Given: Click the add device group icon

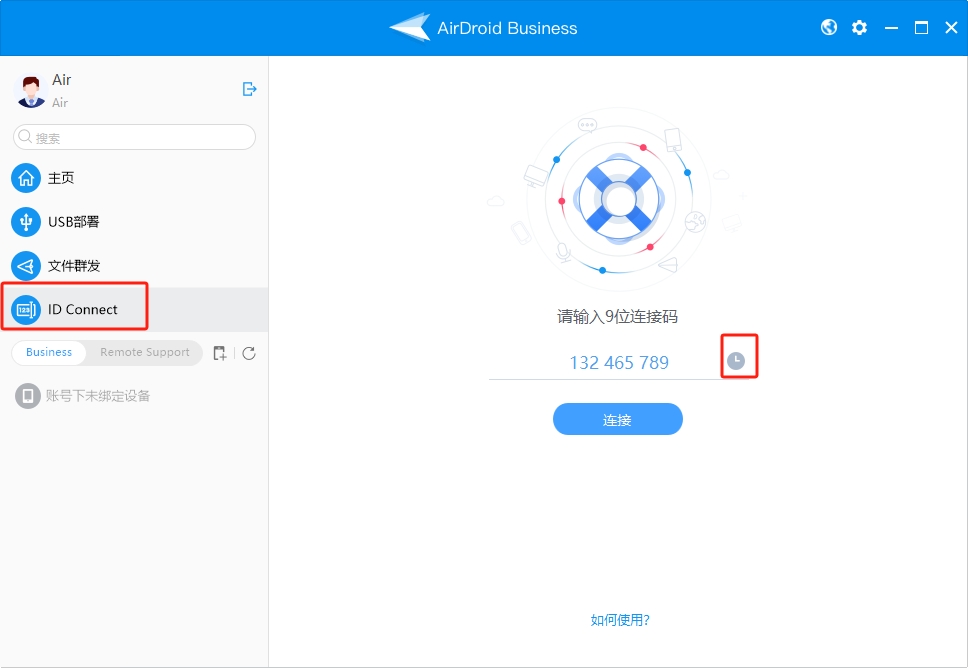Looking at the screenshot, I should (220, 353).
